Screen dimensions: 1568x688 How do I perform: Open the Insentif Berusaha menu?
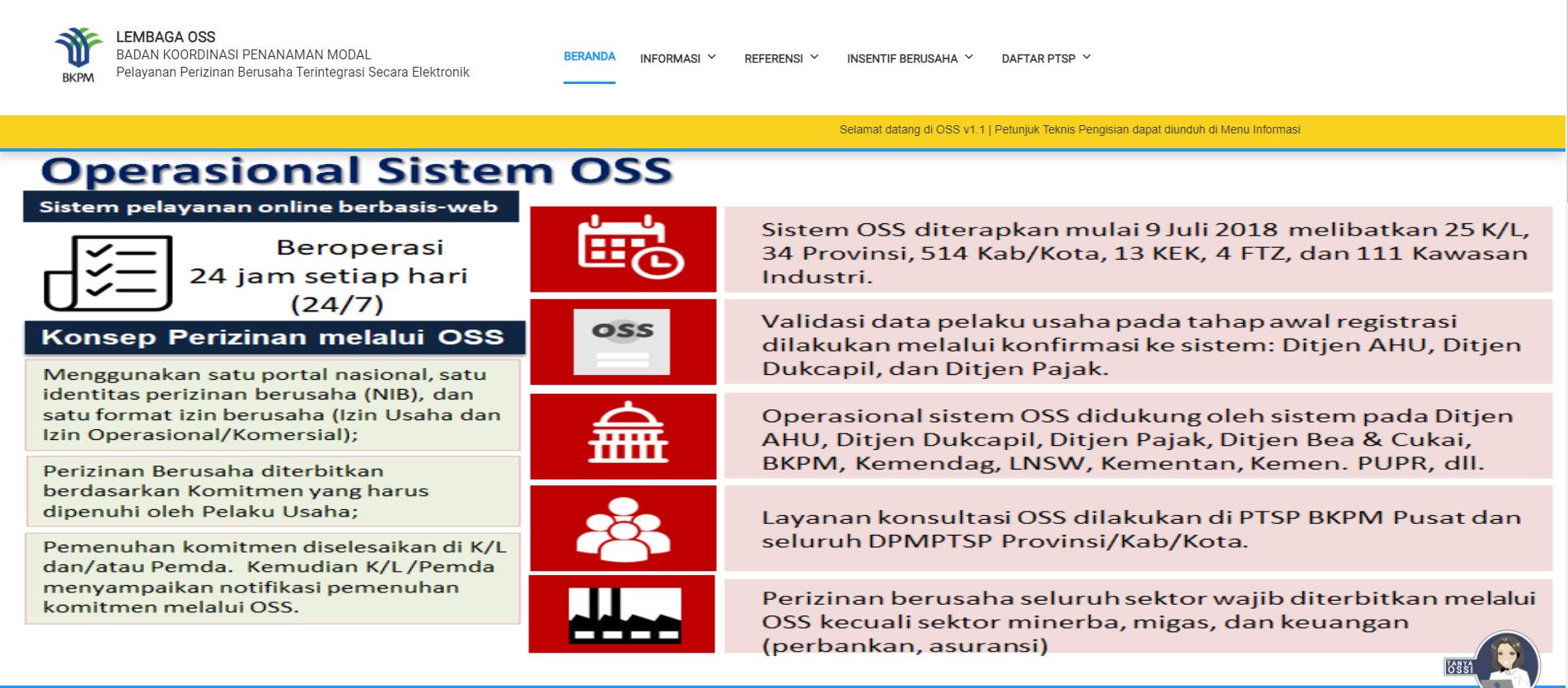click(x=901, y=59)
